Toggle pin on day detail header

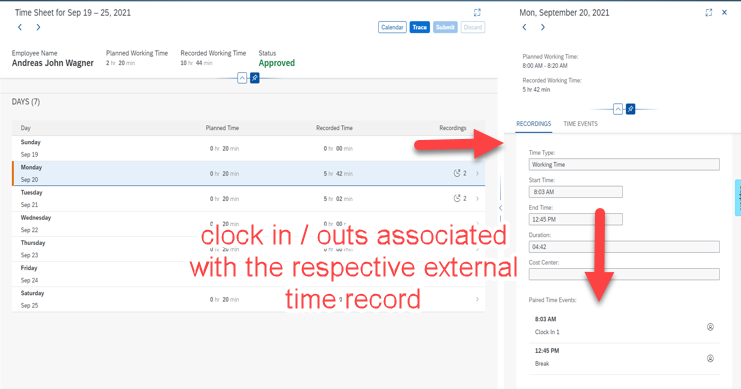click(630, 109)
